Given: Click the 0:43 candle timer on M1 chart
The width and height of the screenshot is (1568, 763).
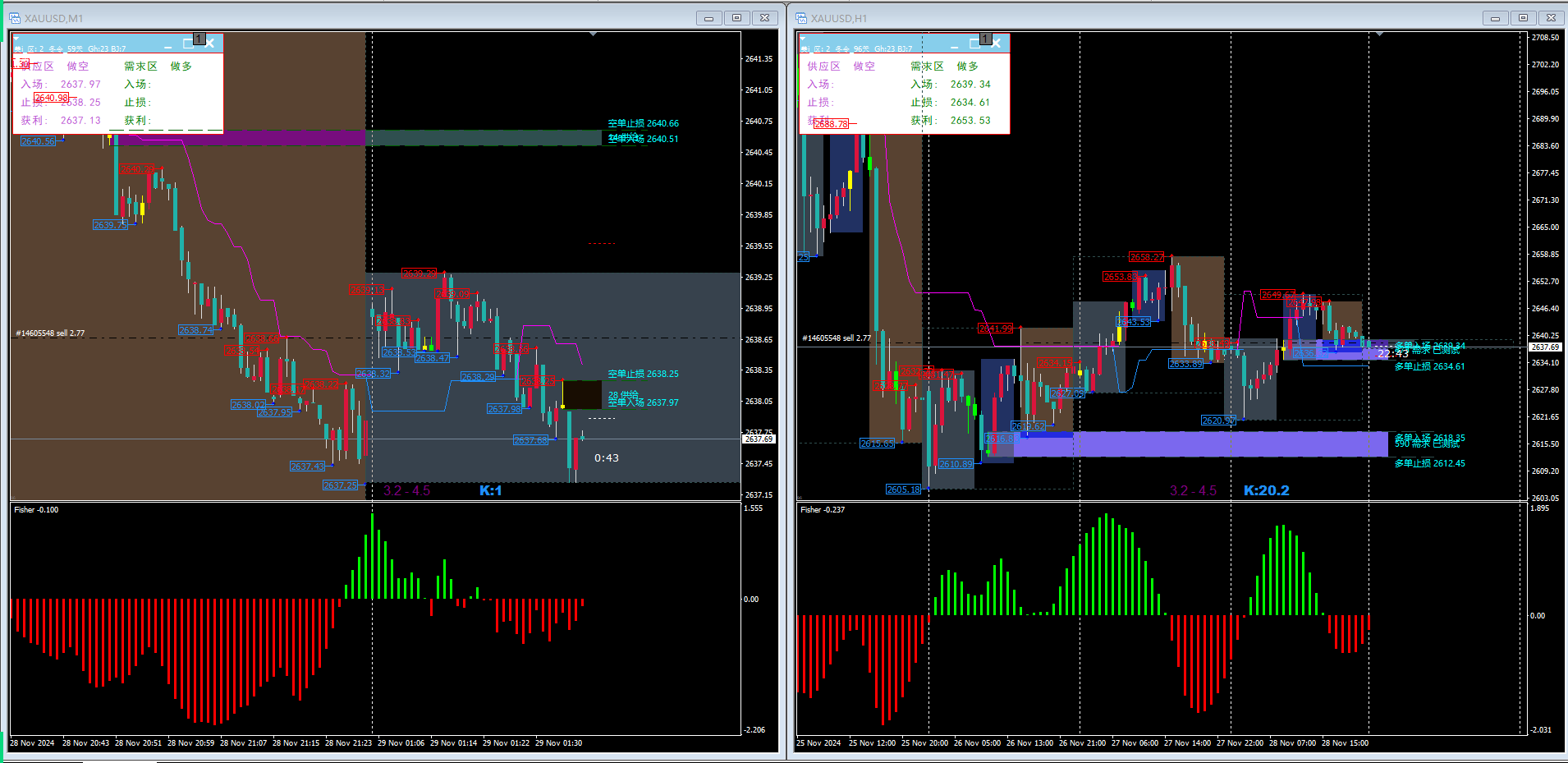Looking at the screenshot, I should (x=607, y=458).
